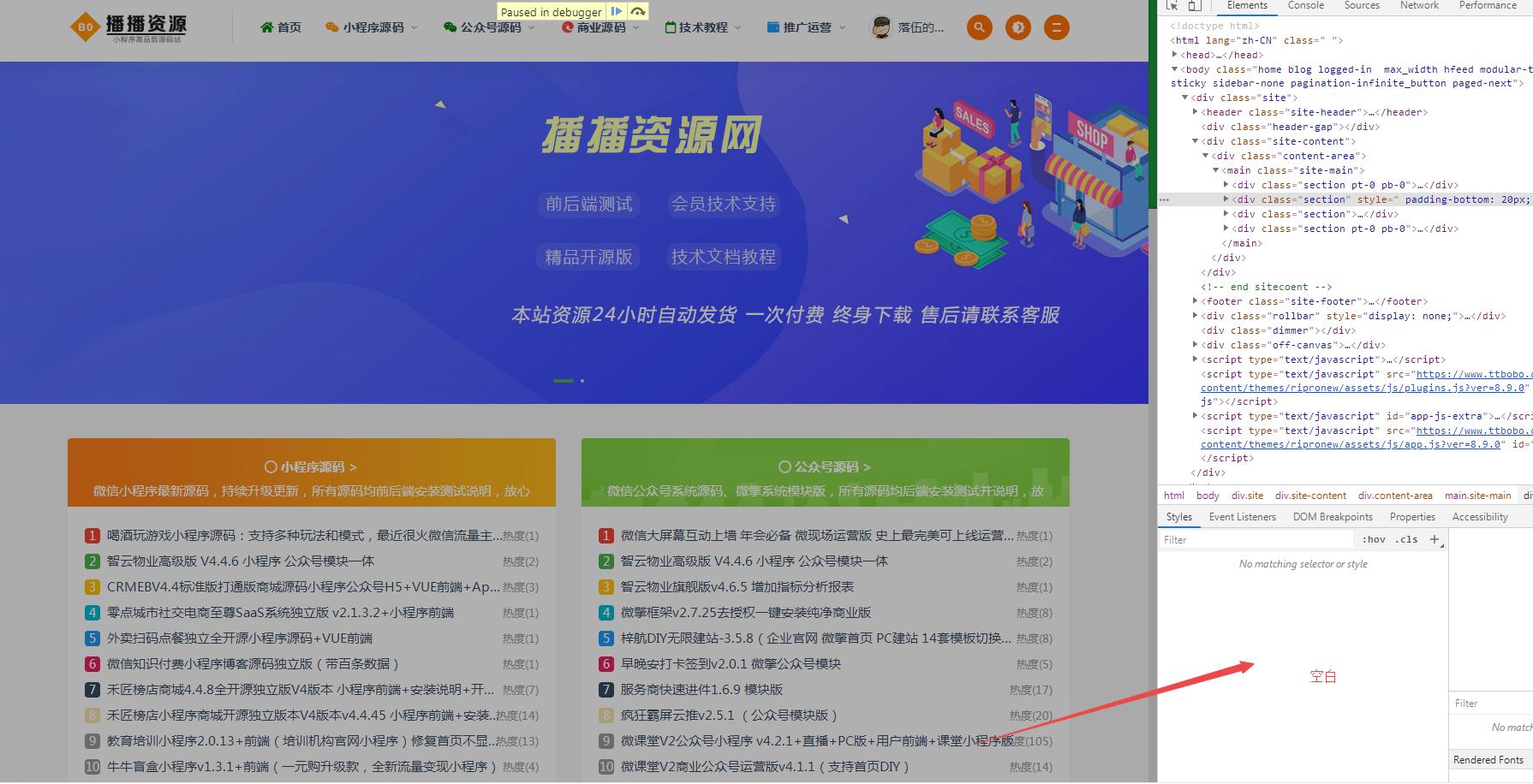Collapse the main site-main node
The image size is (1533, 784).
point(1216,170)
